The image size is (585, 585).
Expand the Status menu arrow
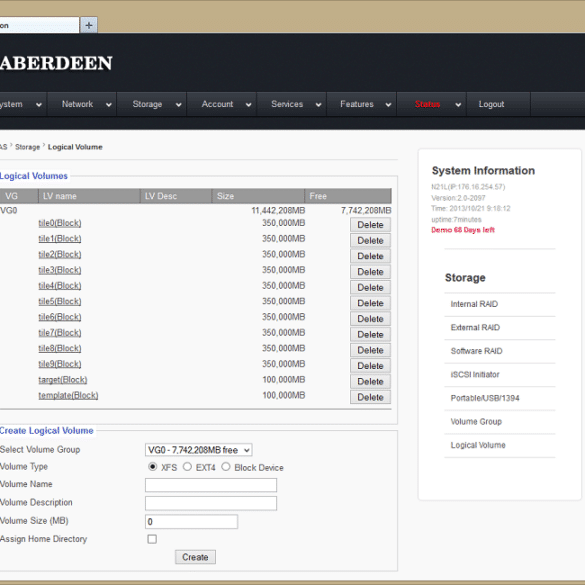[458, 105]
